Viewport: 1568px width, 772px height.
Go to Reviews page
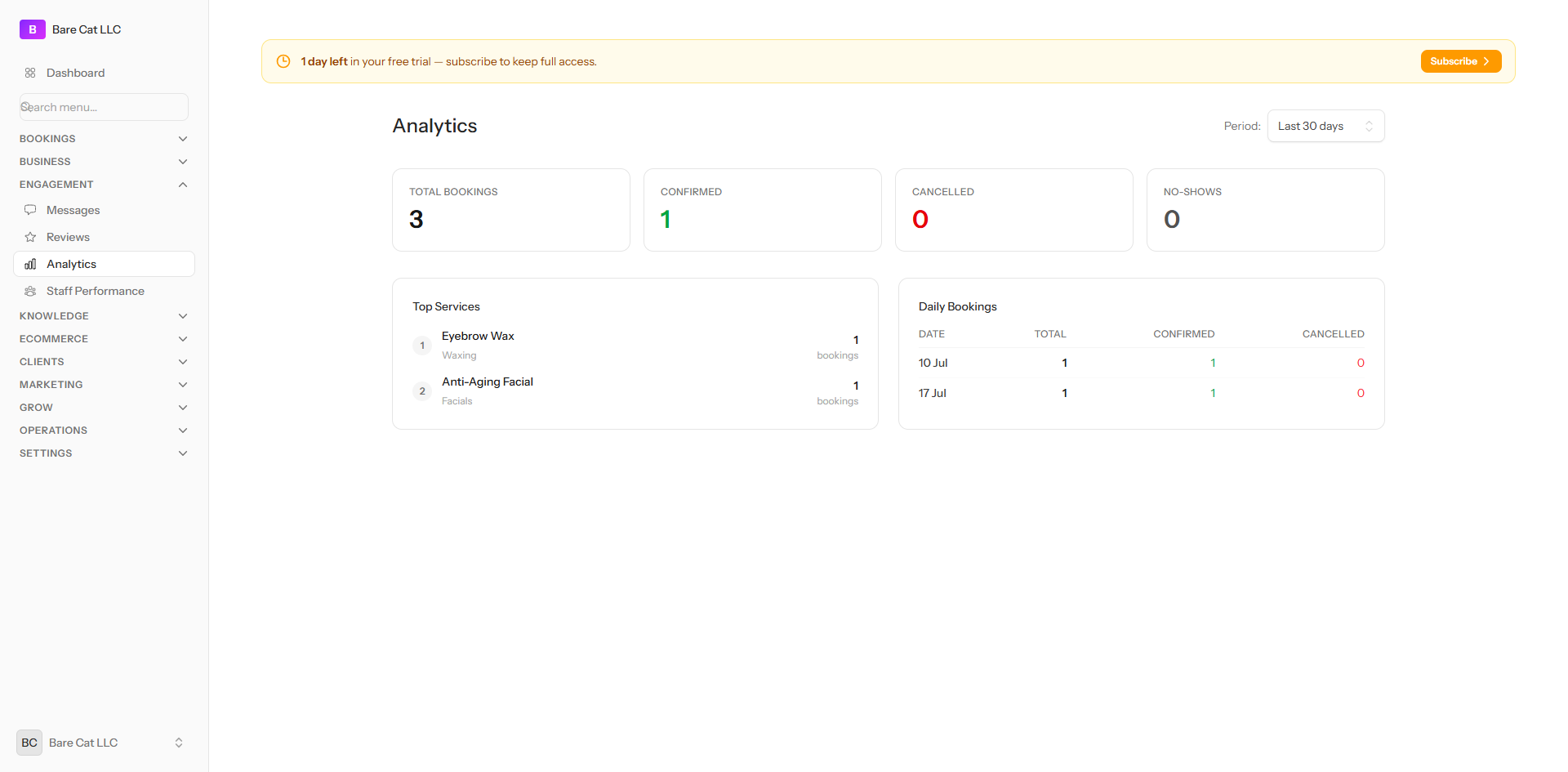(x=104, y=237)
